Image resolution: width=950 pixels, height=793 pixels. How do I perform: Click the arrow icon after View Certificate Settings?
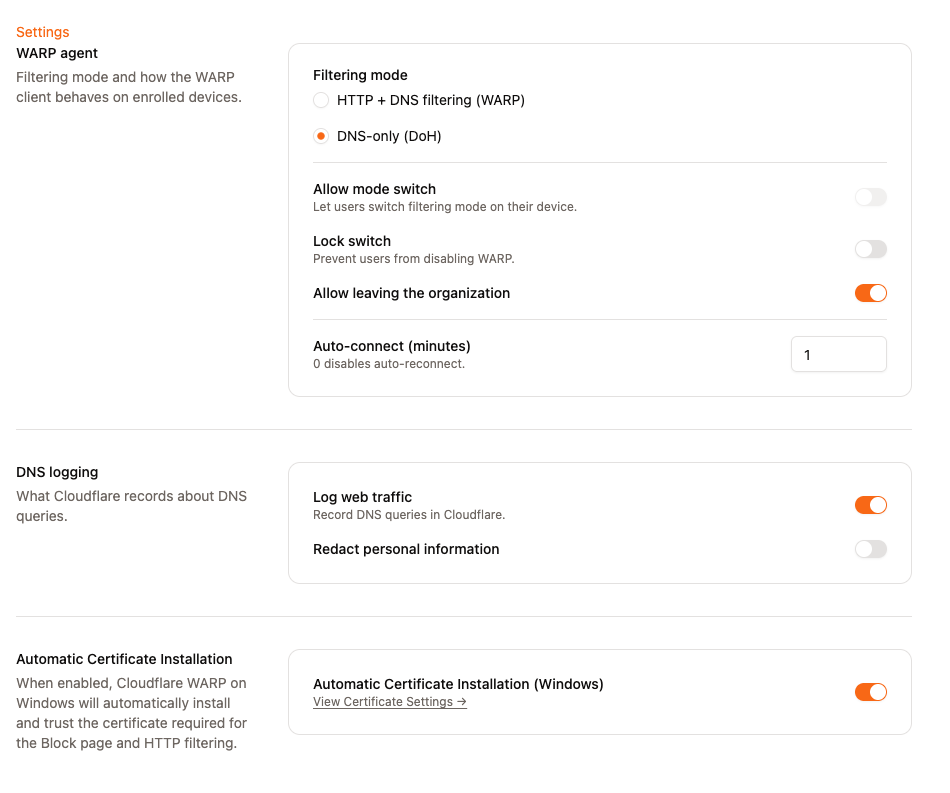click(462, 702)
